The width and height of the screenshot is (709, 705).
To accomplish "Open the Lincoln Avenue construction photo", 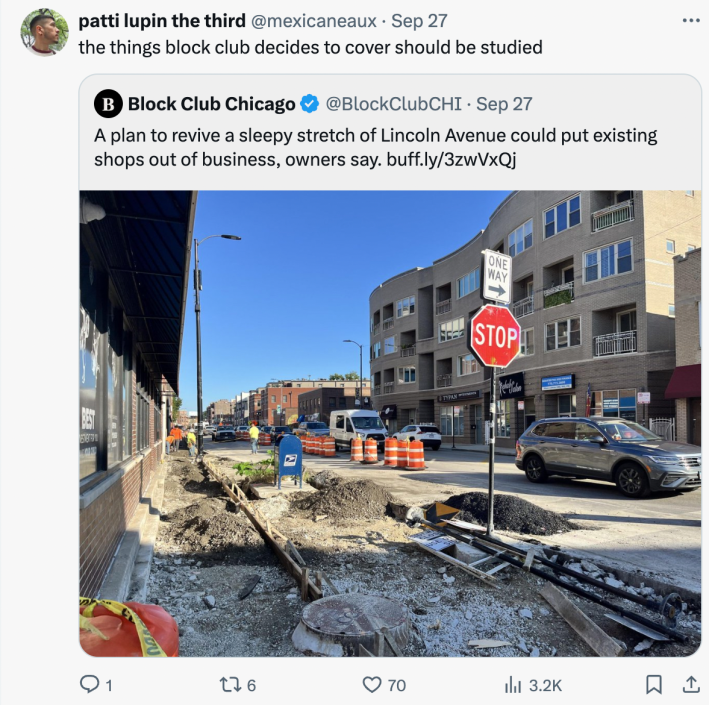I will click(x=390, y=423).
